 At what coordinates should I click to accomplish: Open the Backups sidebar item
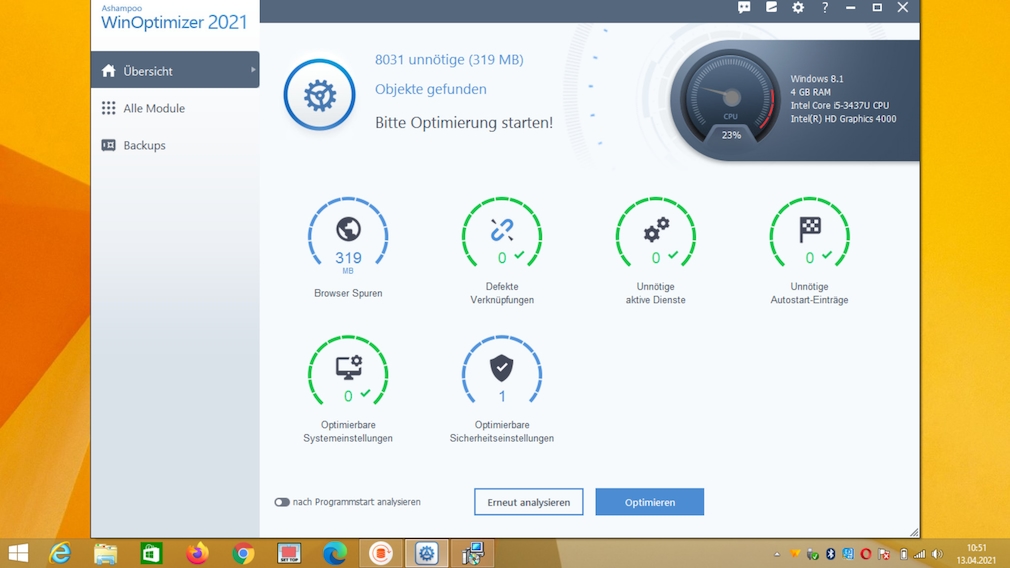(x=144, y=145)
